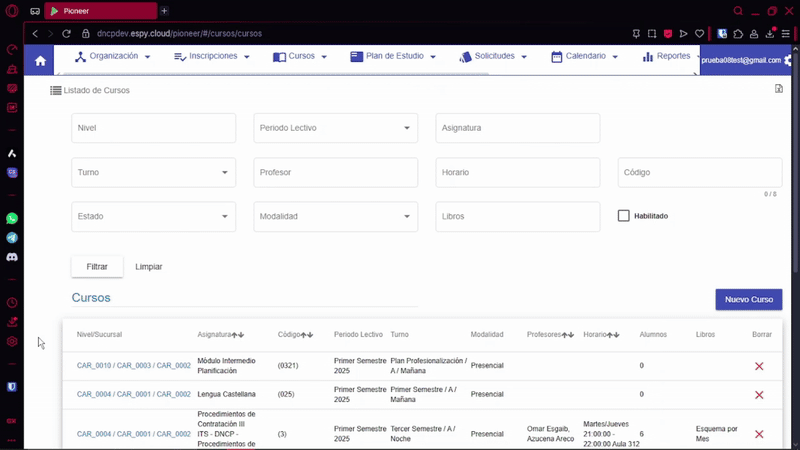Open the Periodo Lectivo dropdown
The height and width of the screenshot is (450, 800).
tap(335, 128)
